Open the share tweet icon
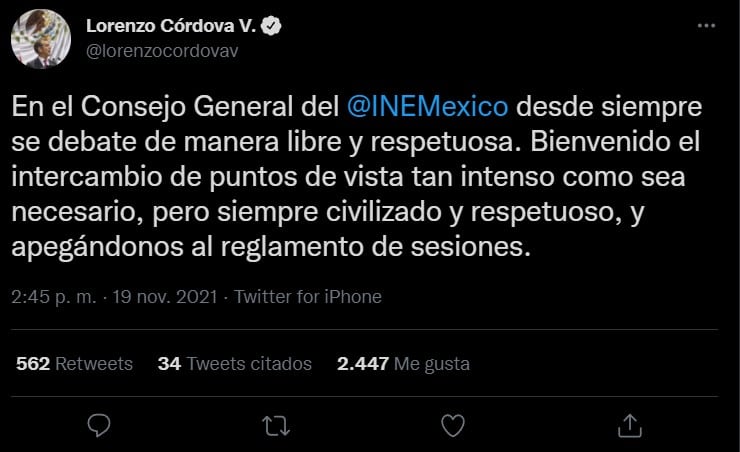 (630, 426)
